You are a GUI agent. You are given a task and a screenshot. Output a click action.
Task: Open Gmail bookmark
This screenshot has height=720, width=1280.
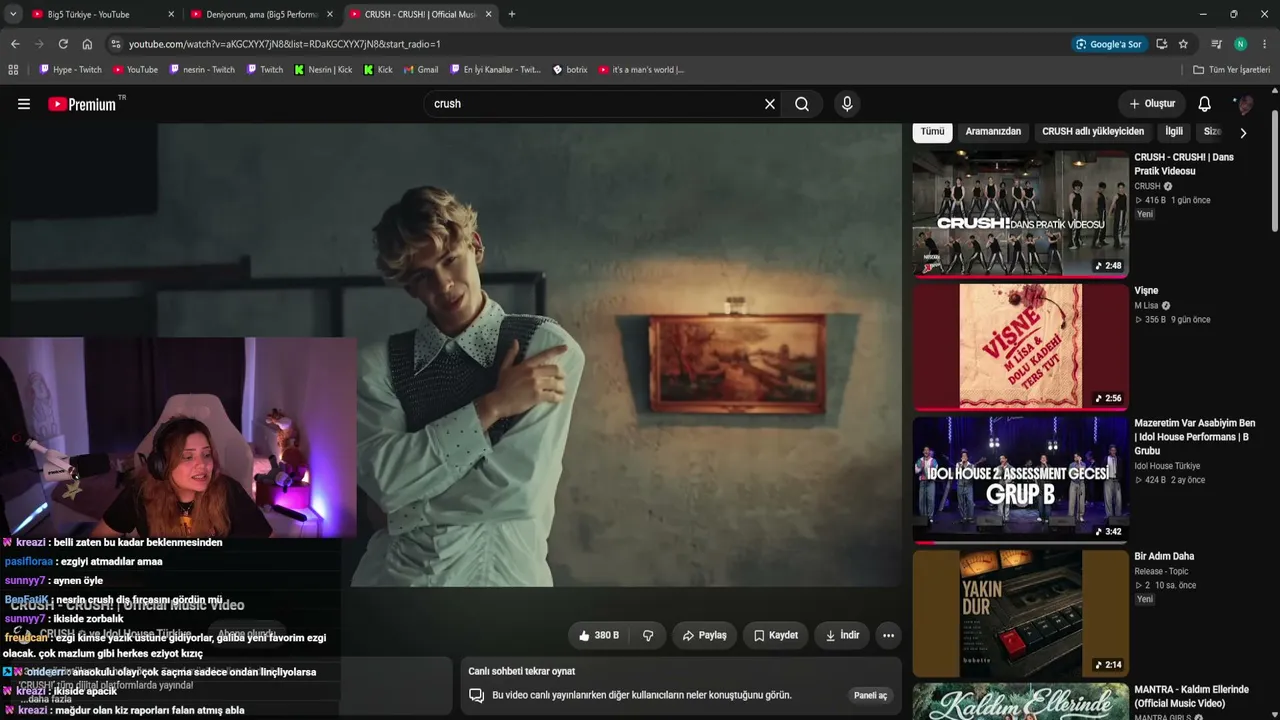[x=421, y=70]
